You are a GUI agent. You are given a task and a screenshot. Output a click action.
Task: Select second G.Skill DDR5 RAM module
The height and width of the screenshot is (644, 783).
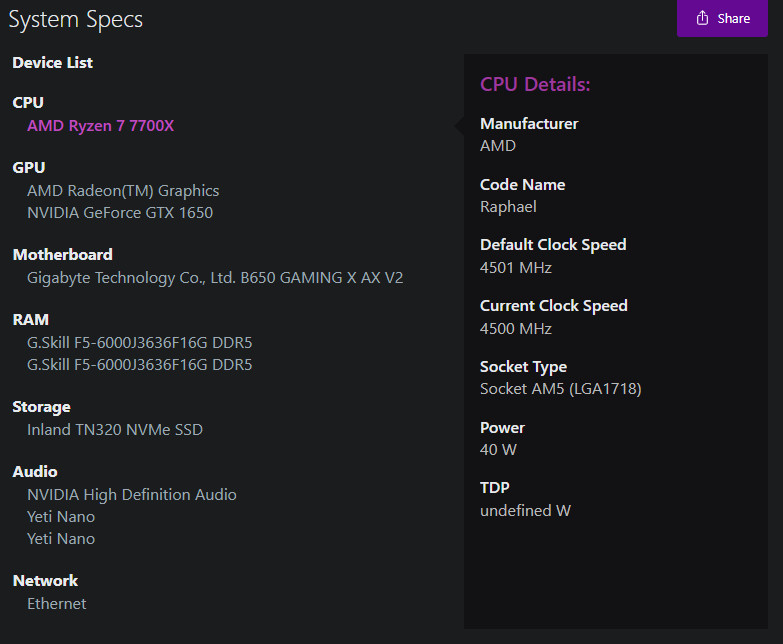[139, 364]
